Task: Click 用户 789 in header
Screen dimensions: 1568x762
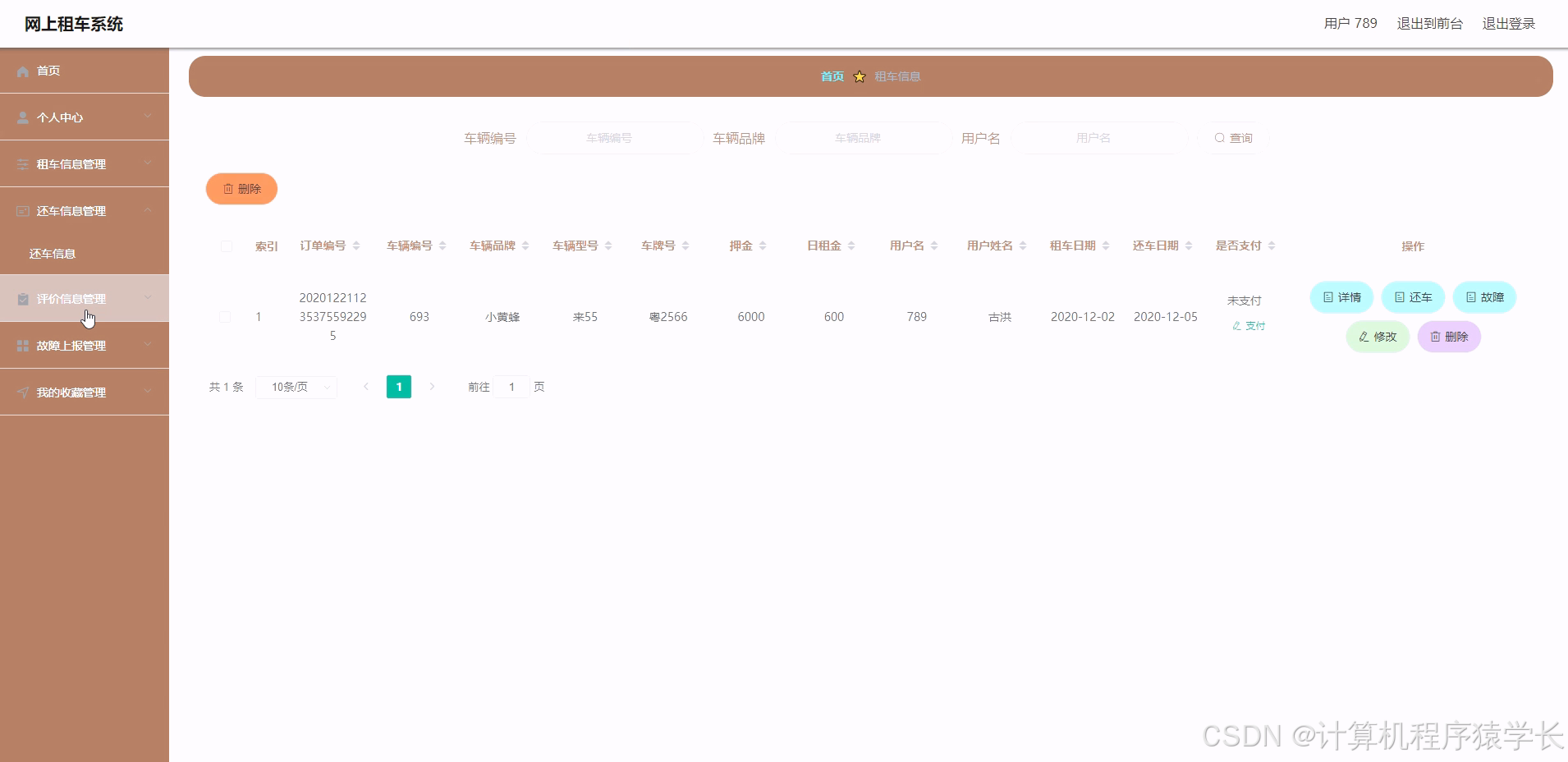Action: click(x=1350, y=24)
